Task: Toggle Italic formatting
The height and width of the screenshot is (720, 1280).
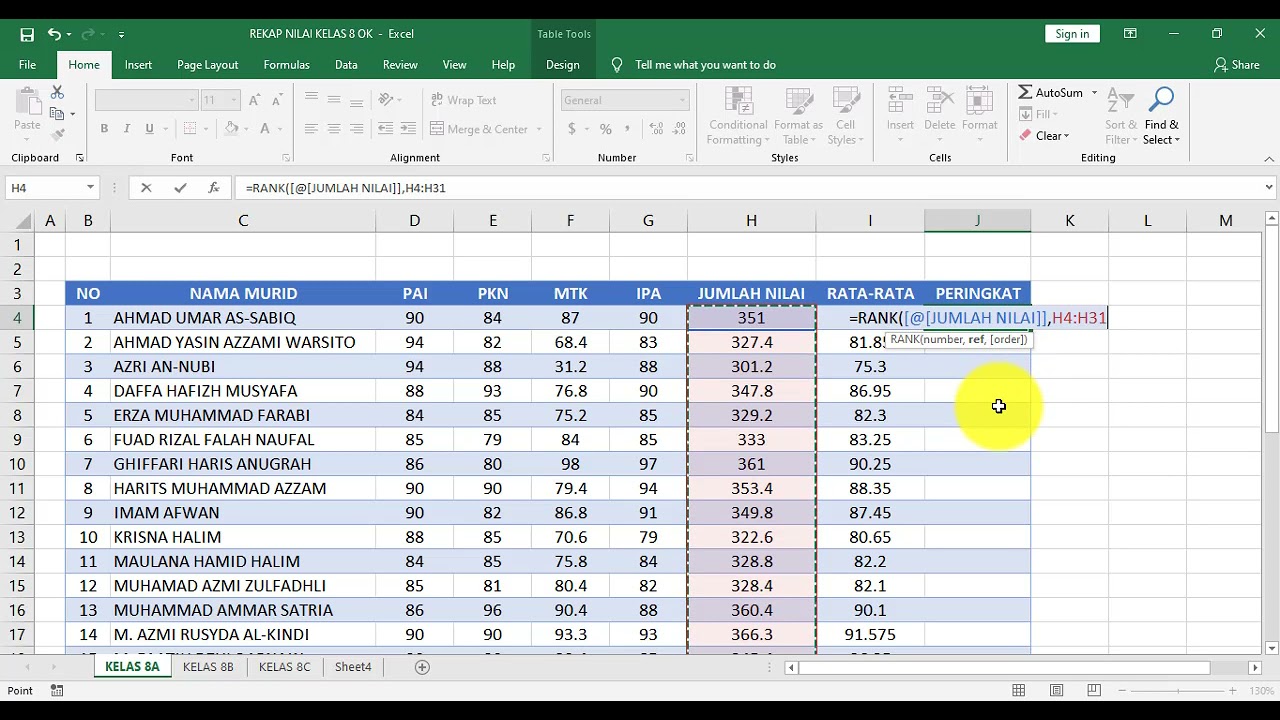Action: pos(127,129)
